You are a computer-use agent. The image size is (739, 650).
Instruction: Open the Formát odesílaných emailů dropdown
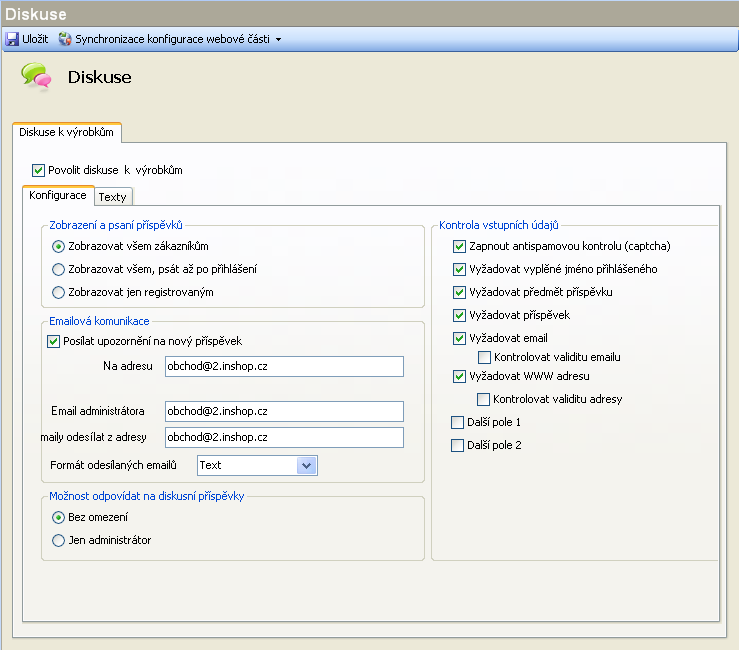click(x=307, y=465)
